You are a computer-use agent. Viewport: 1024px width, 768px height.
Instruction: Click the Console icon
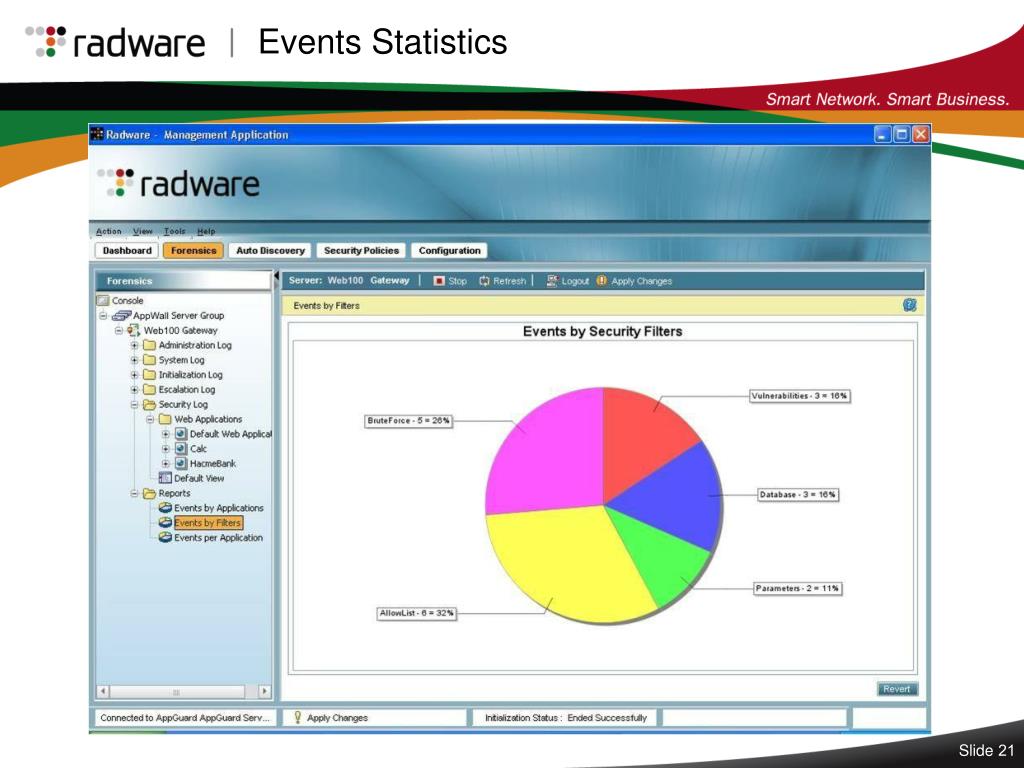(103, 300)
